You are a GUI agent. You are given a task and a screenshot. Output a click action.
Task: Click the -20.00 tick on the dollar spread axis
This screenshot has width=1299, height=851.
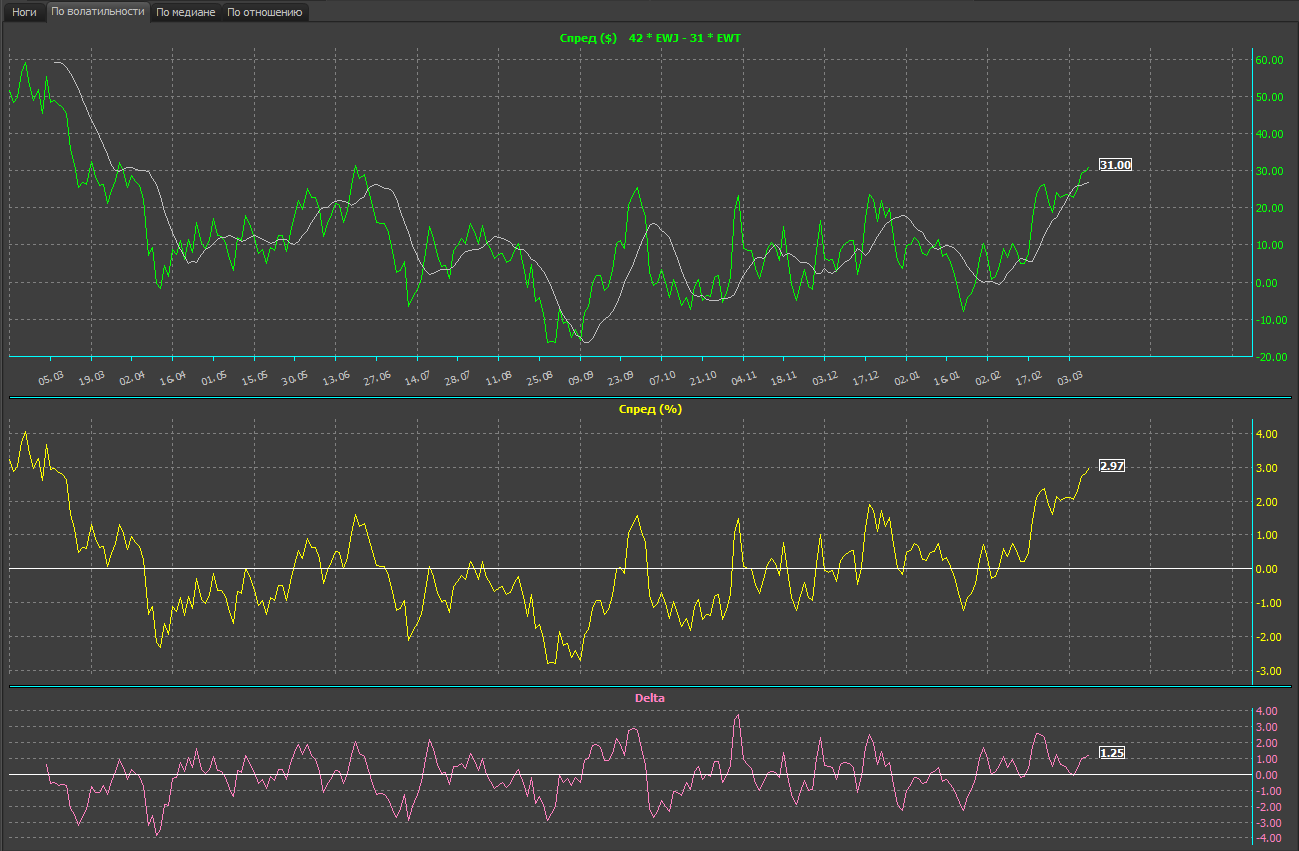point(1269,356)
